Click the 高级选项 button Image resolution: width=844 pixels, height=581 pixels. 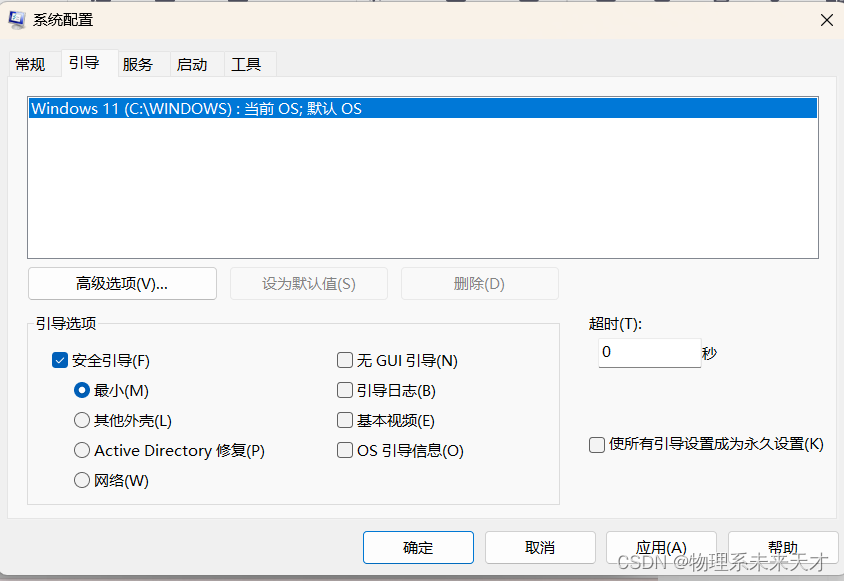point(122,283)
